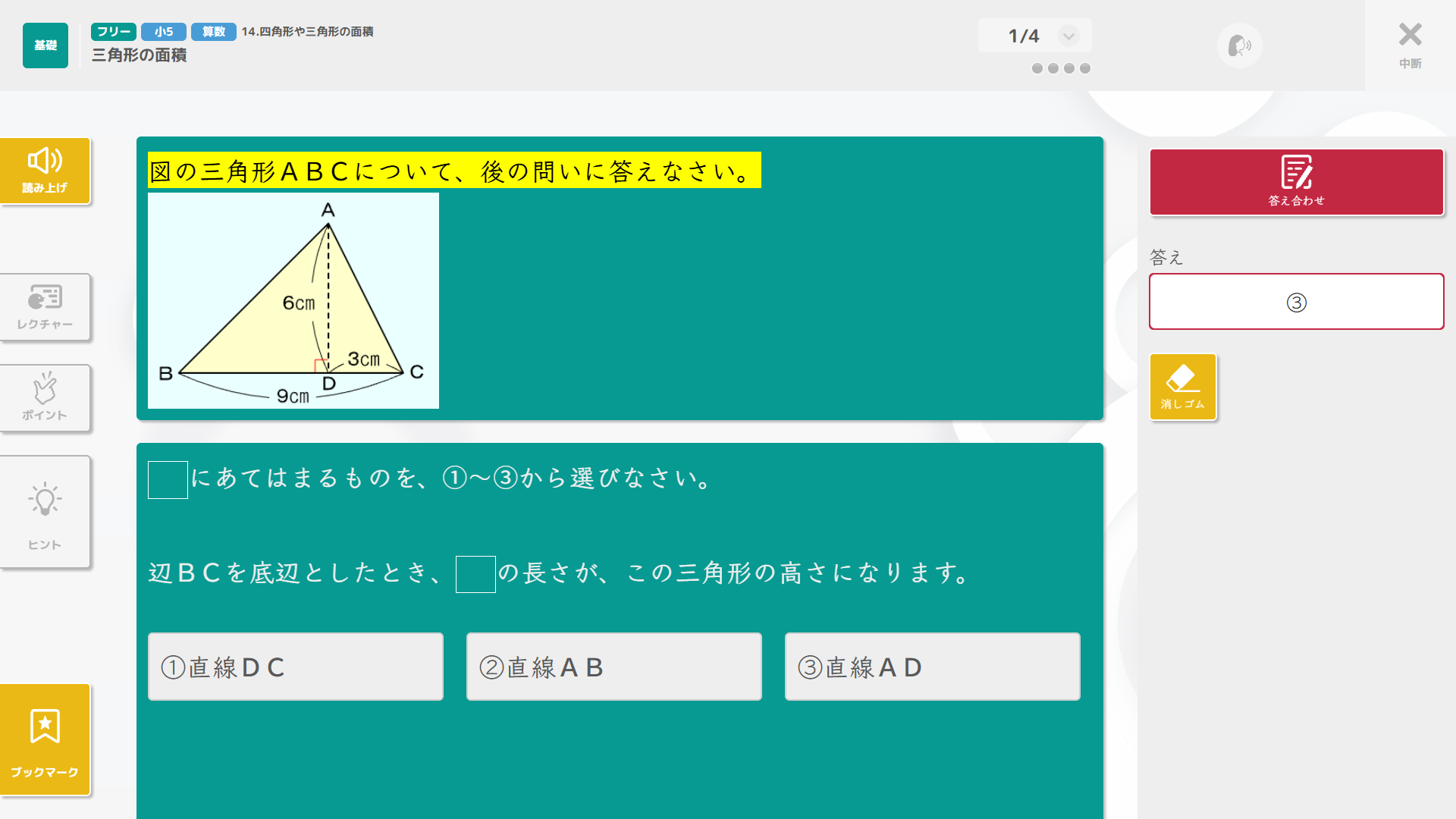Image resolution: width=1456 pixels, height=819 pixels.
Task: Select answer option ①直線DC
Action: pos(296,667)
